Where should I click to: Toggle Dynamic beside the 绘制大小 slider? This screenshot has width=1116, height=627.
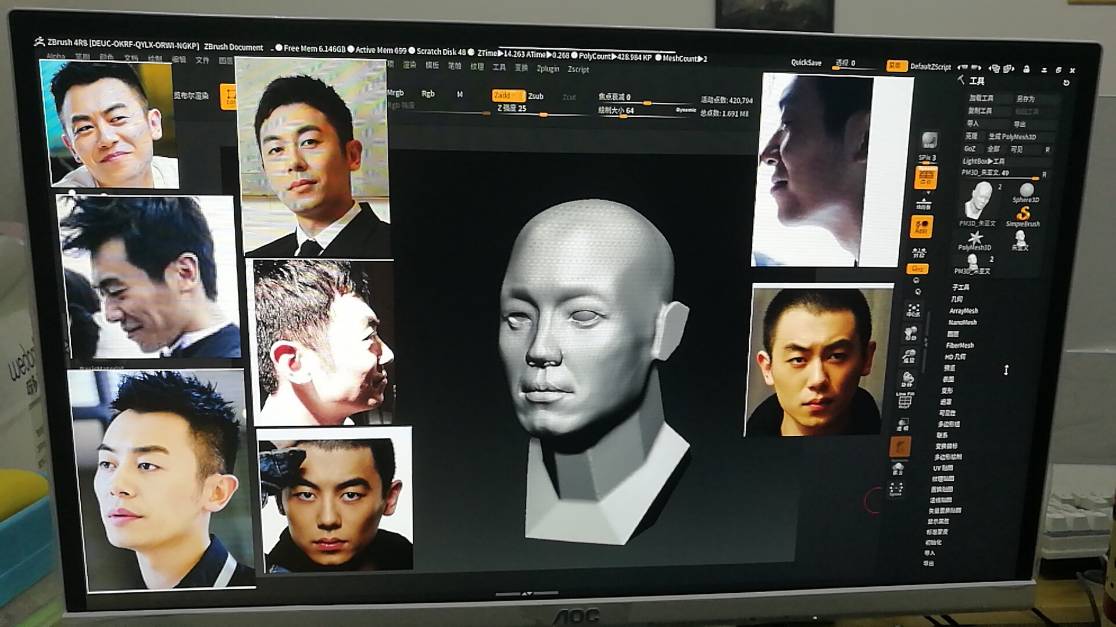click(x=685, y=110)
